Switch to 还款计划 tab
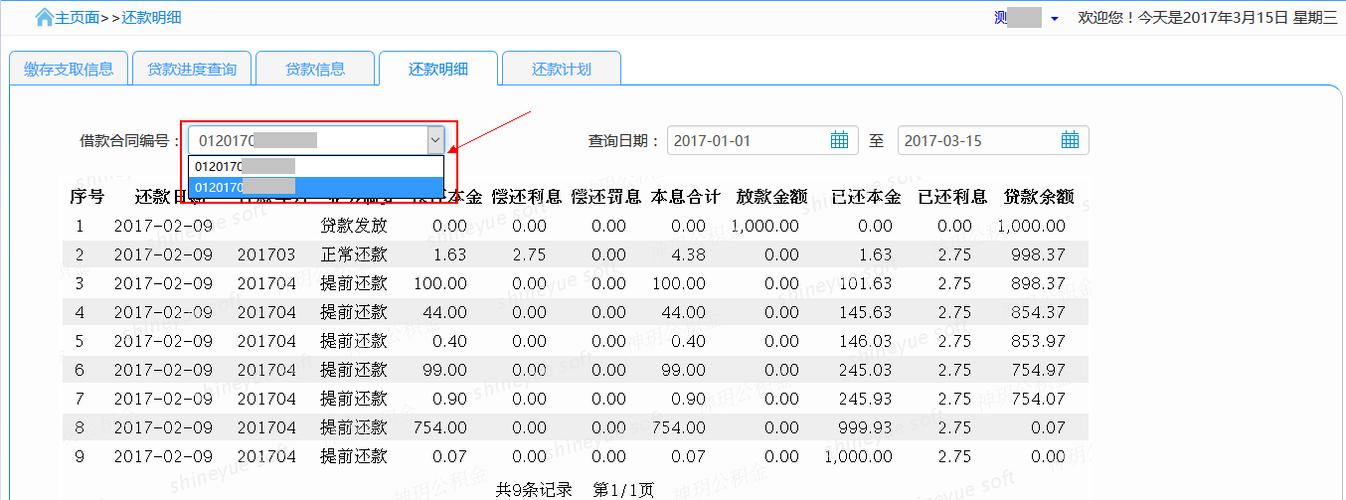 [x=561, y=69]
